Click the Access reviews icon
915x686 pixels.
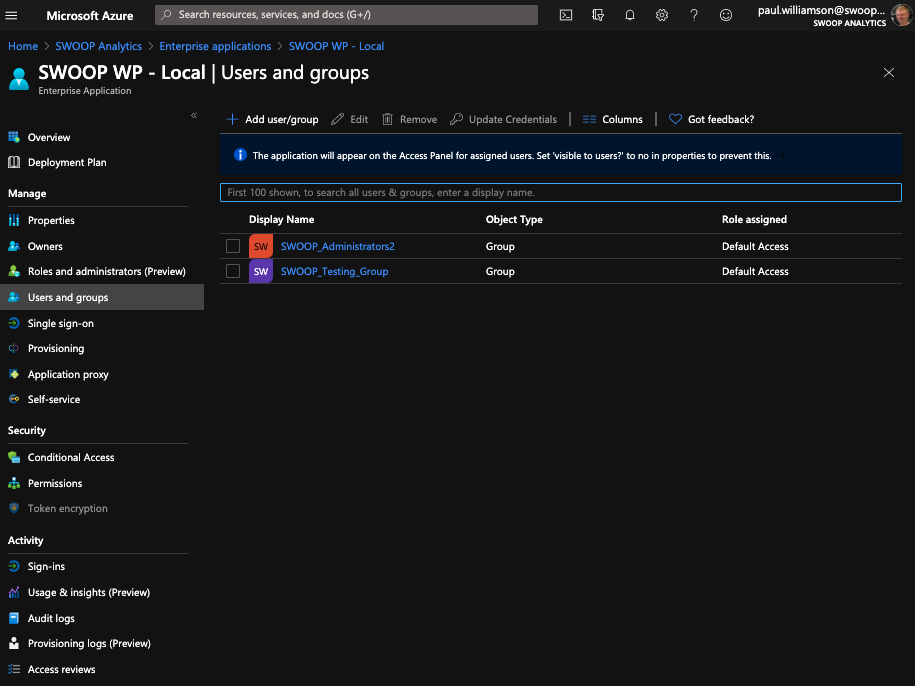pos(14,669)
